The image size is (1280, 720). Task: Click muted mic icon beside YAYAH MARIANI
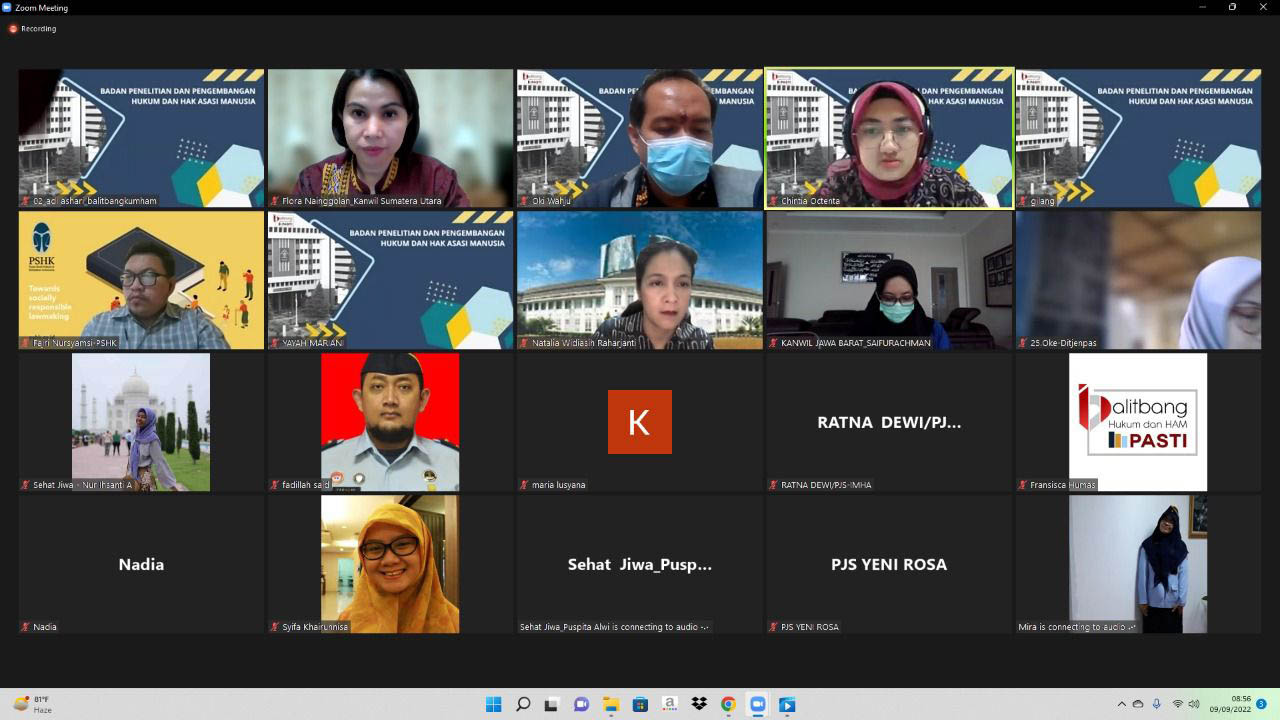point(275,343)
